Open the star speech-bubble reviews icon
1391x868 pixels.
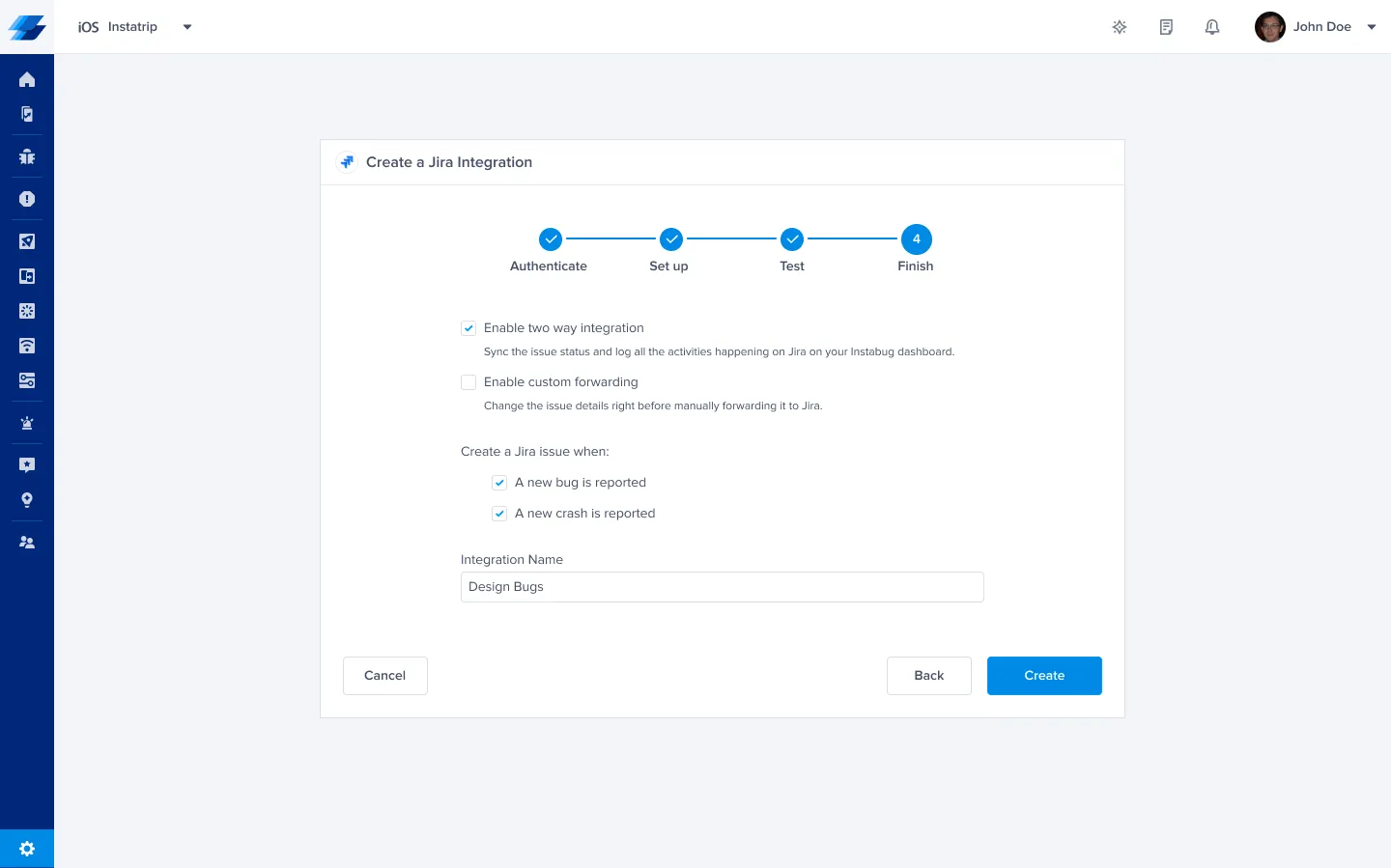[27, 465]
